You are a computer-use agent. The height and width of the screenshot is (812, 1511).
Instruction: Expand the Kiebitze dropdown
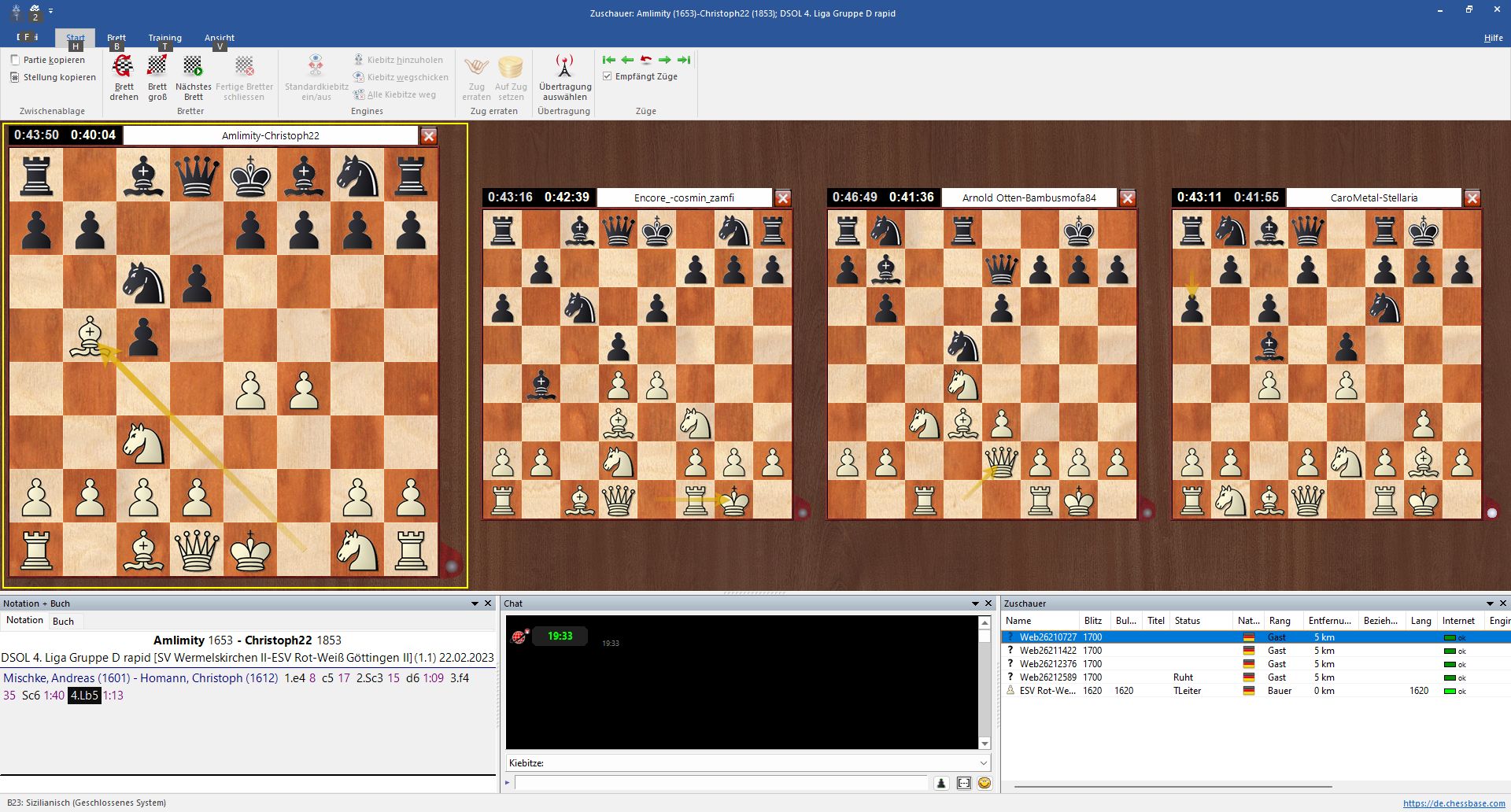[x=983, y=763]
